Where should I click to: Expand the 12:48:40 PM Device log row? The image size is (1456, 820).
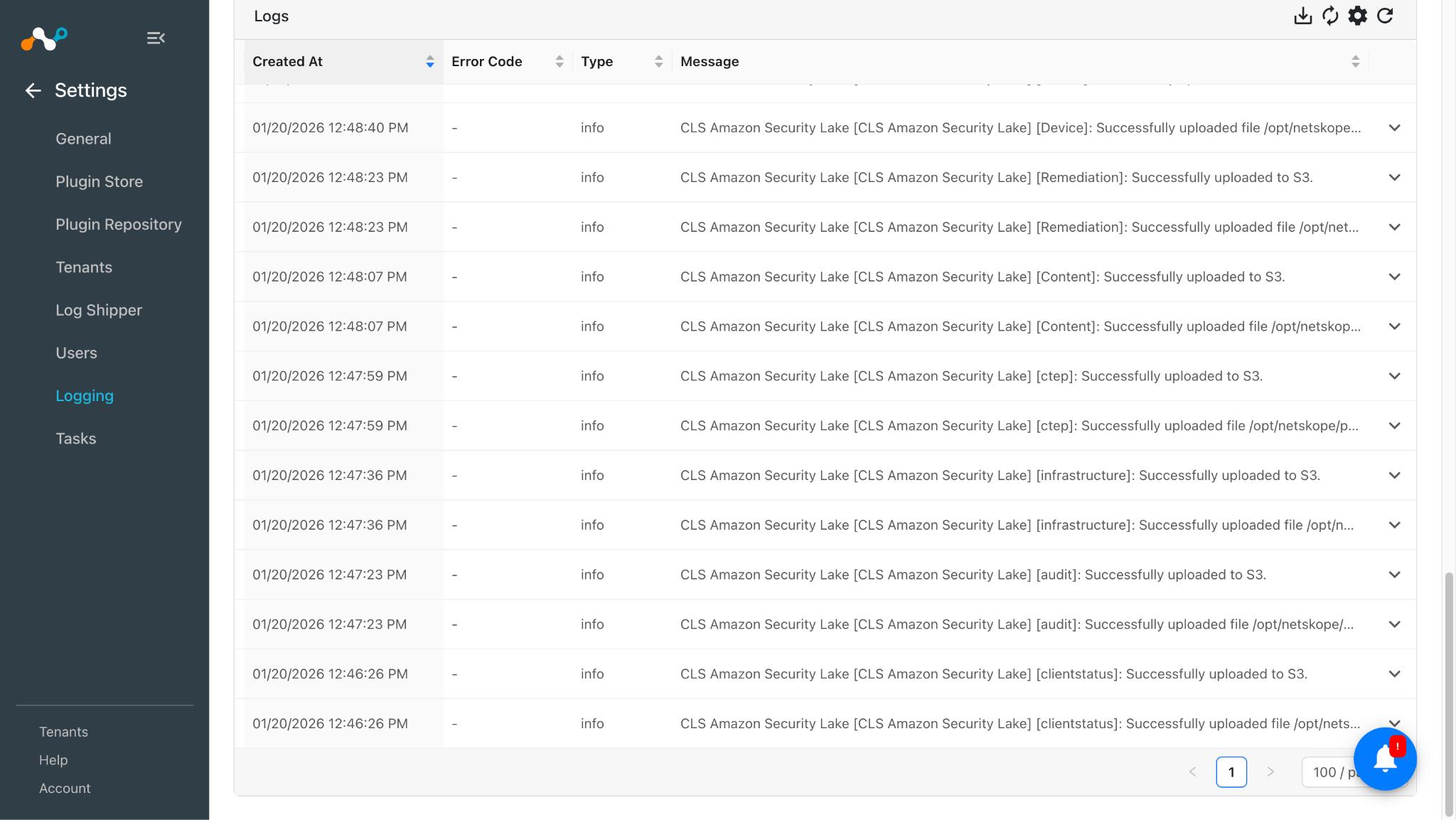[1394, 128]
